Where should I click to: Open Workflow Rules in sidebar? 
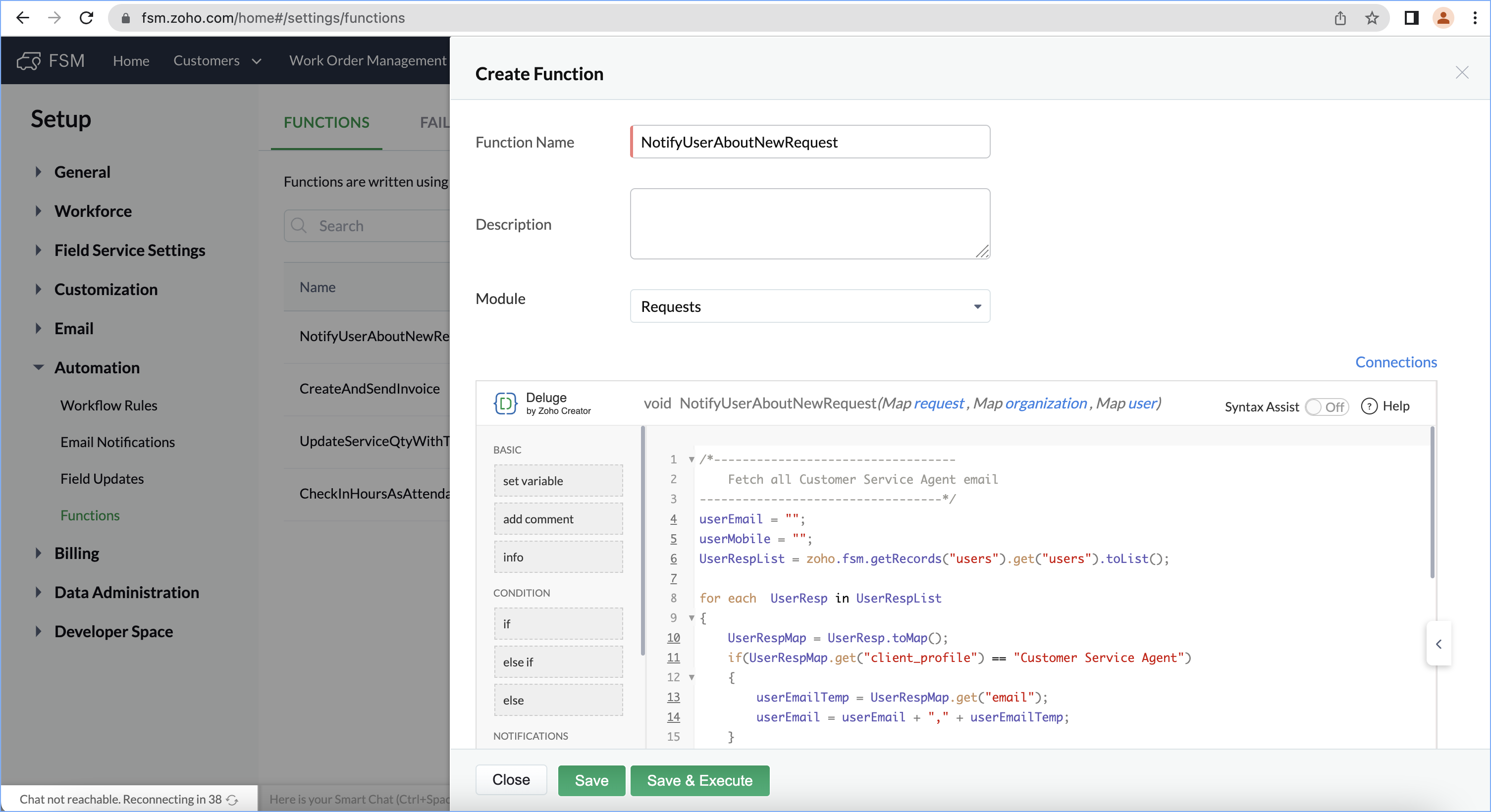click(x=108, y=405)
